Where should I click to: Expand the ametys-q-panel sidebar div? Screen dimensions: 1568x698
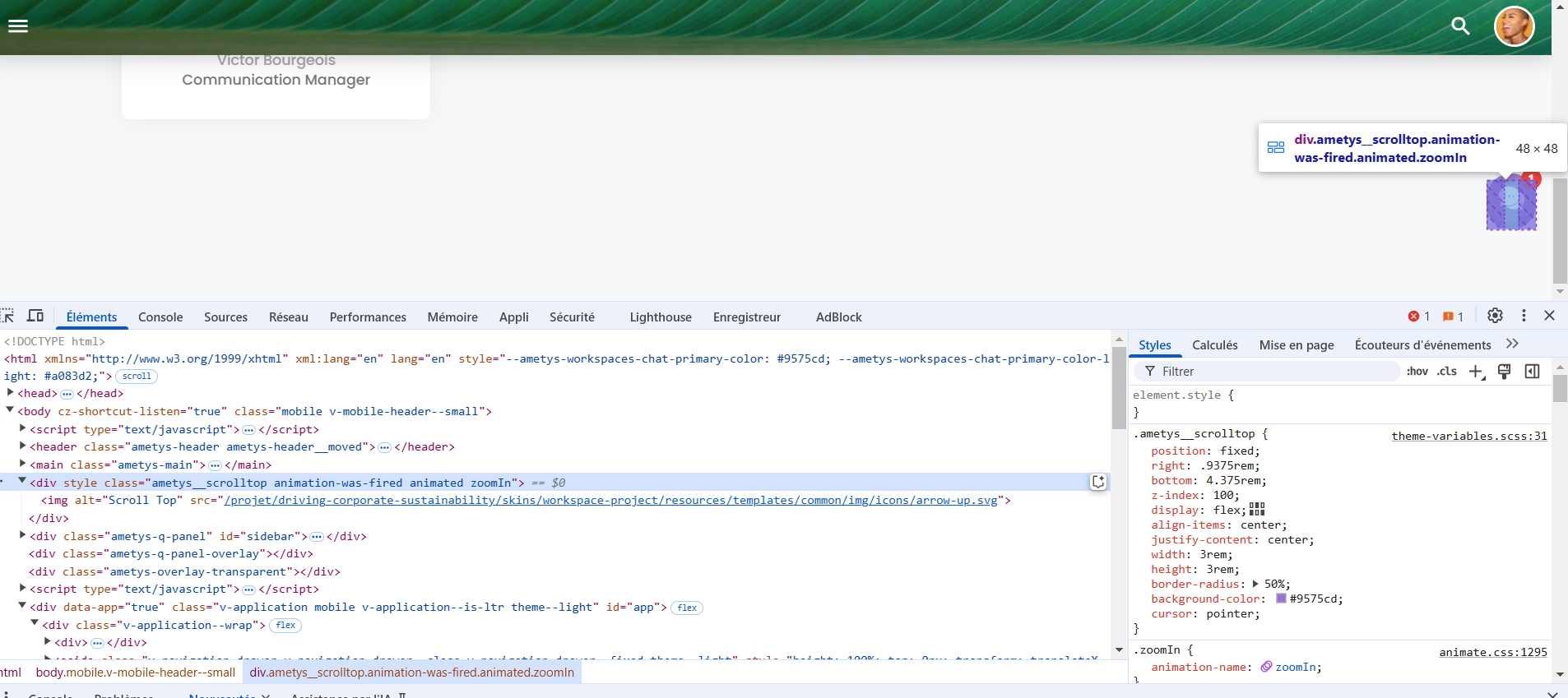pyautogui.click(x=23, y=535)
